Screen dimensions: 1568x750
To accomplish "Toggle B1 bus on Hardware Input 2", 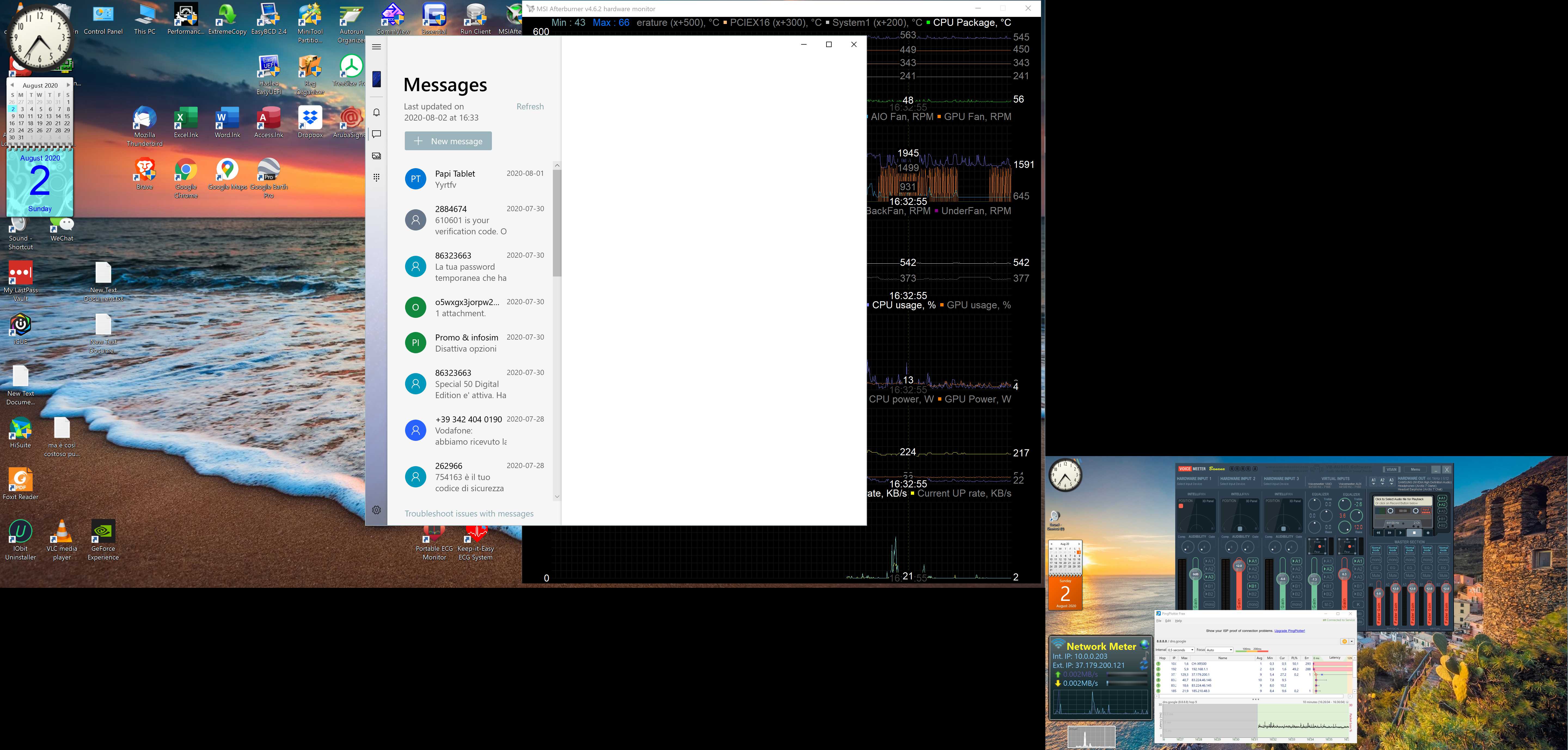I will (x=1253, y=586).
